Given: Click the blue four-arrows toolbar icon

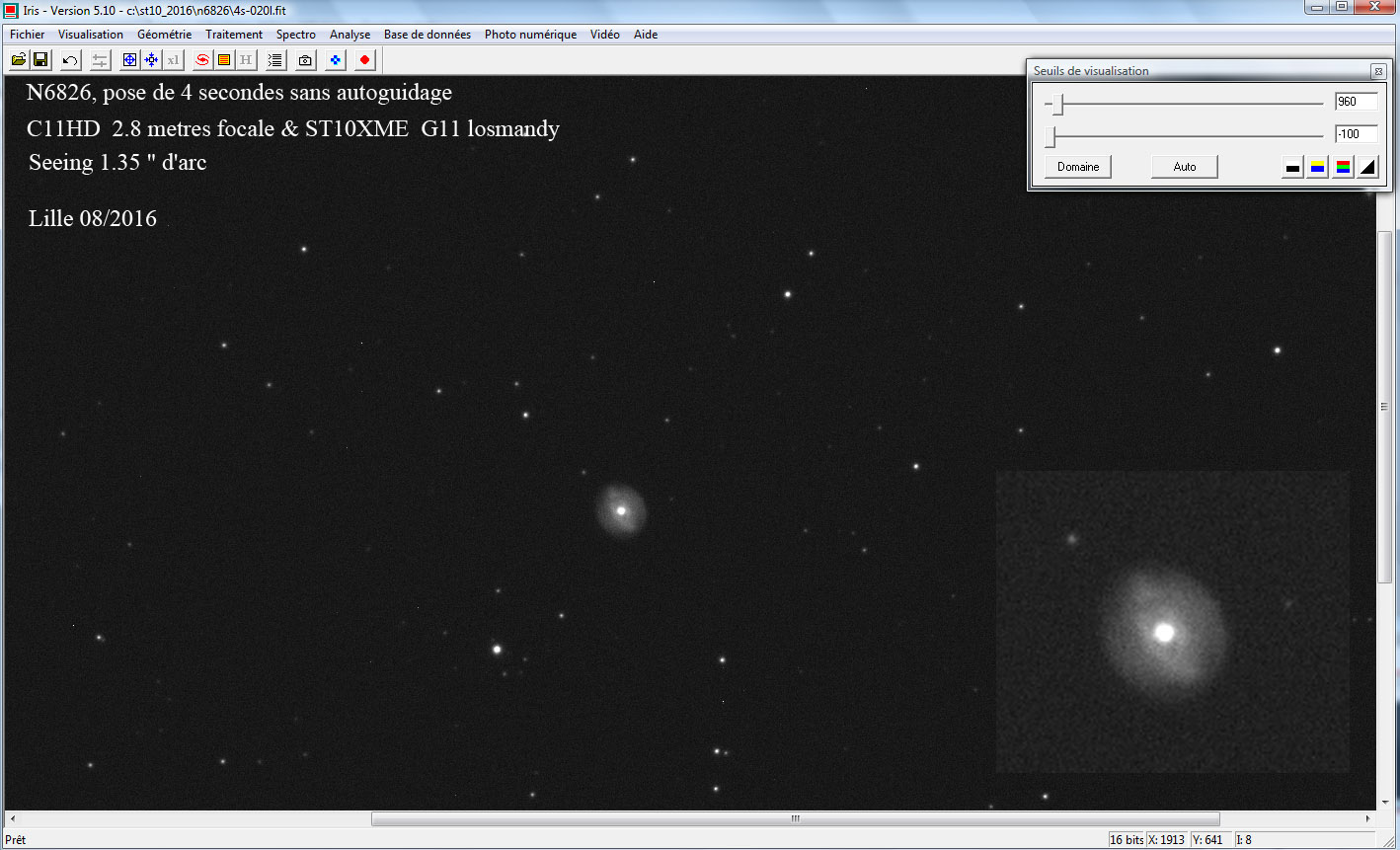Looking at the screenshot, I should point(151,60).
